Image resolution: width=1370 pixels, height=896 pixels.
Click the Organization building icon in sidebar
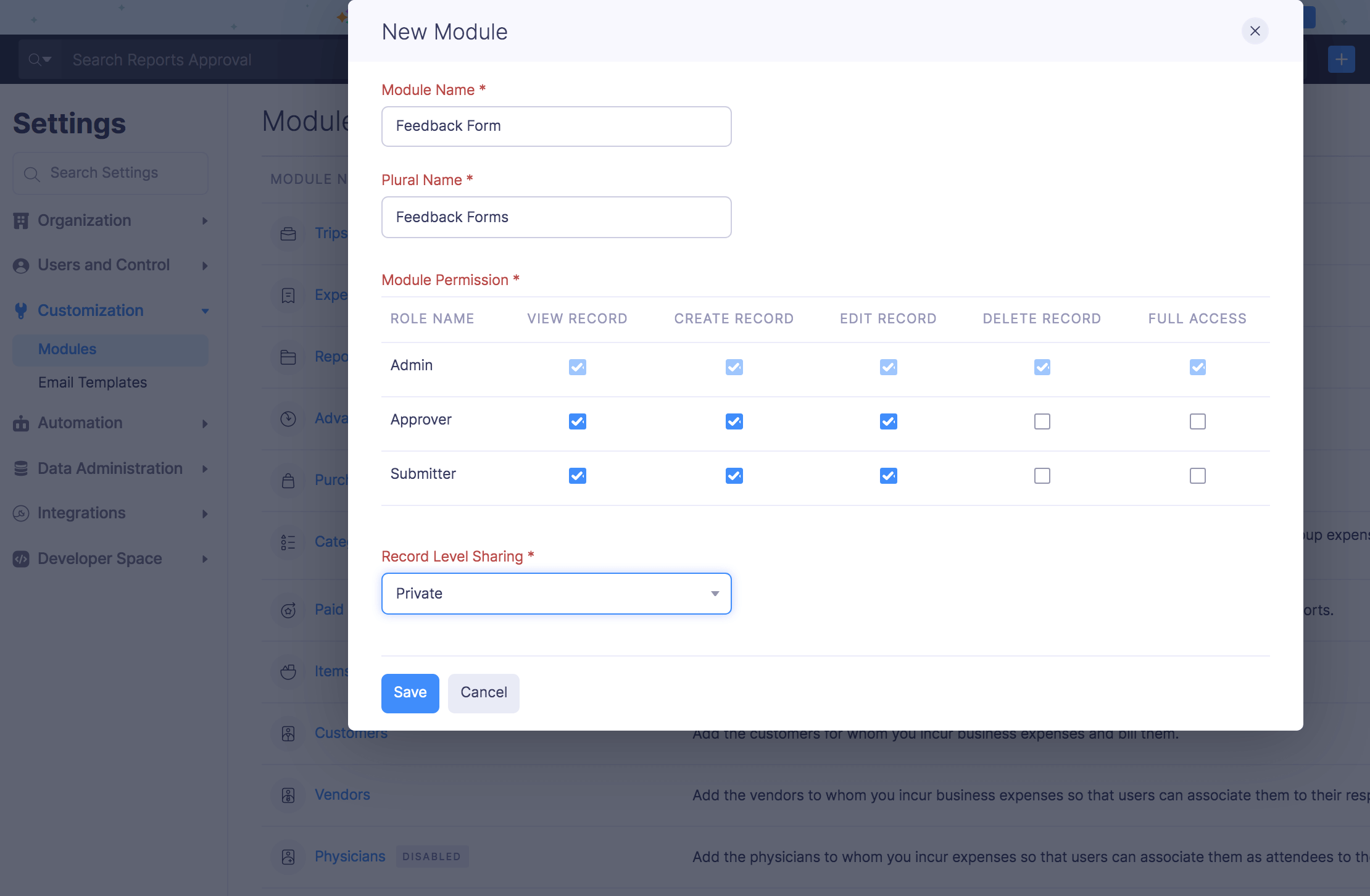(21, 221)
